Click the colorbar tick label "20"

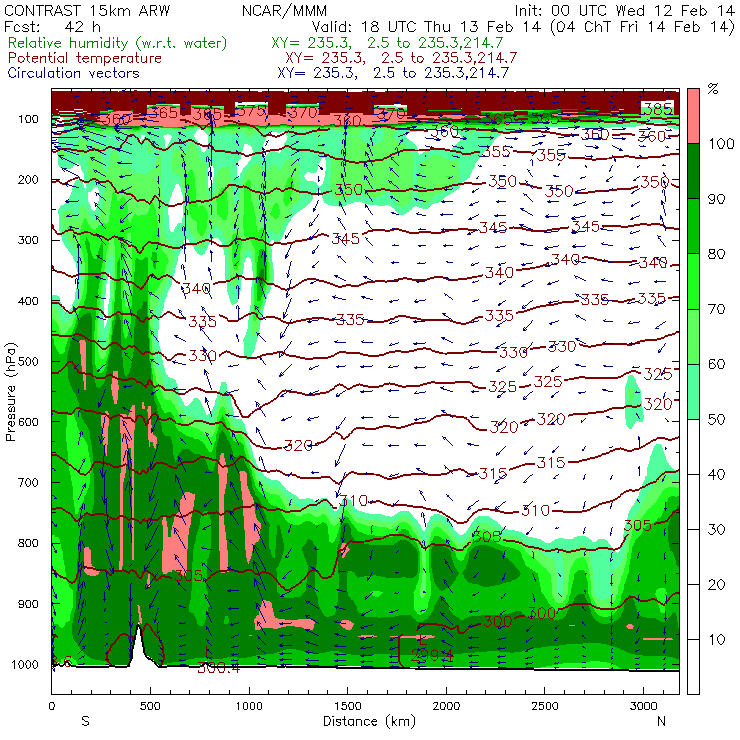[x=716, y=585]
